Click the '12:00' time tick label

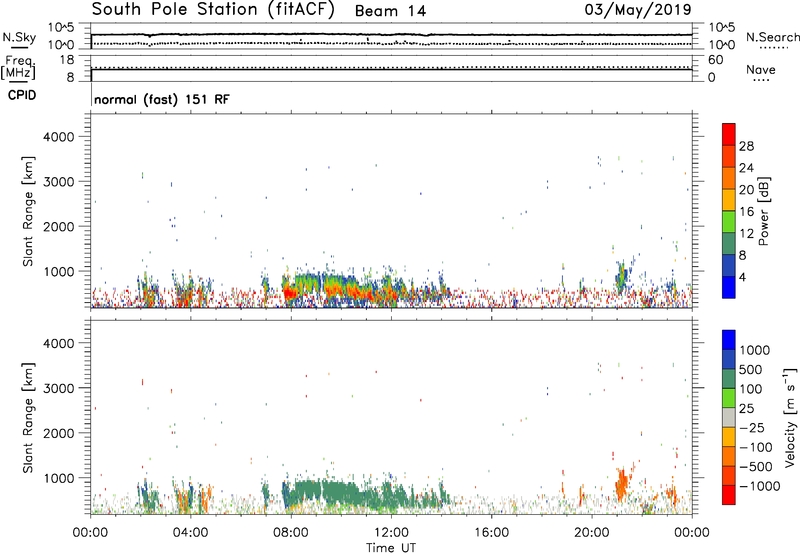391,533
